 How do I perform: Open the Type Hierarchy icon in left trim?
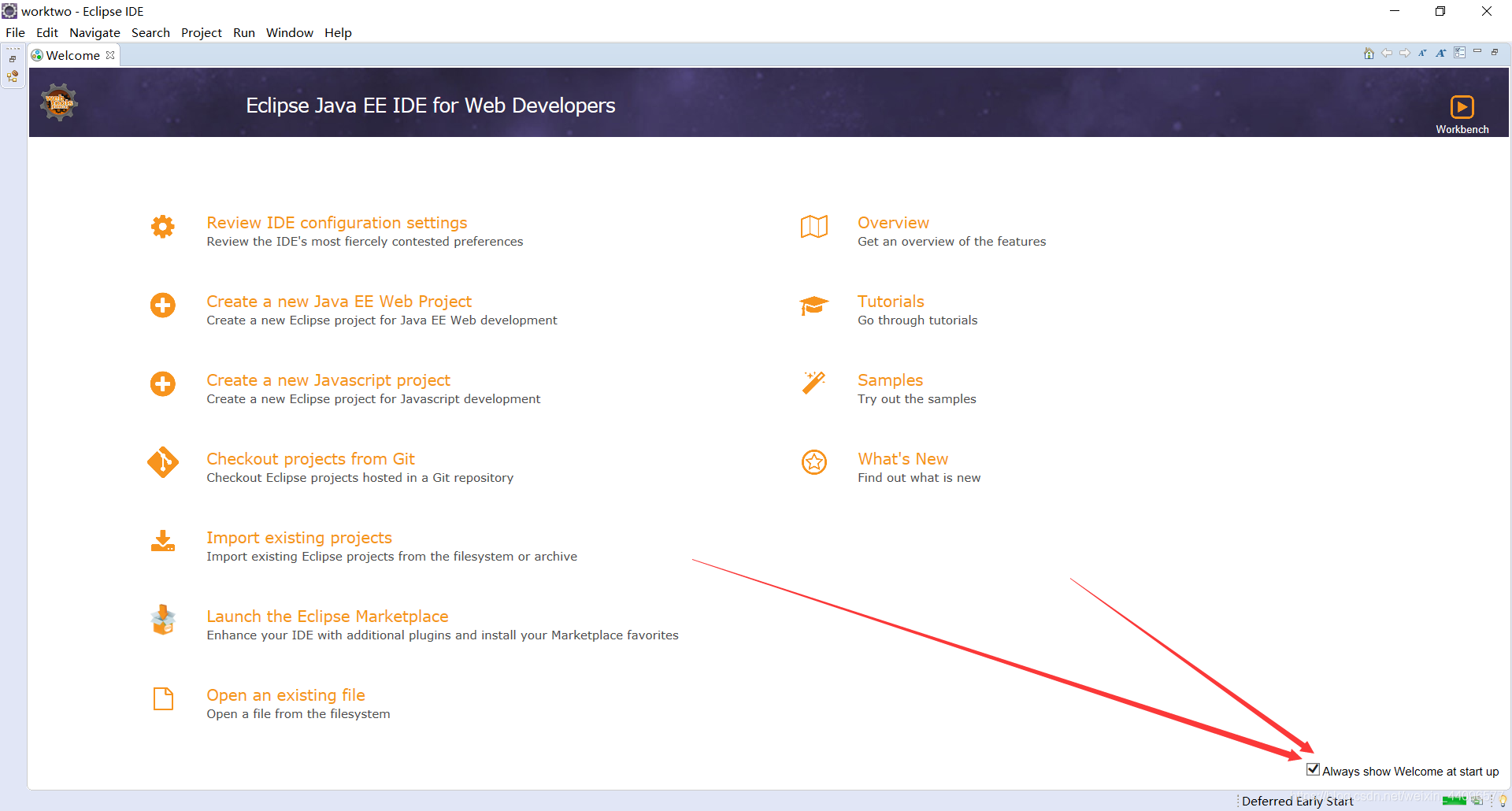pos(13,76)
